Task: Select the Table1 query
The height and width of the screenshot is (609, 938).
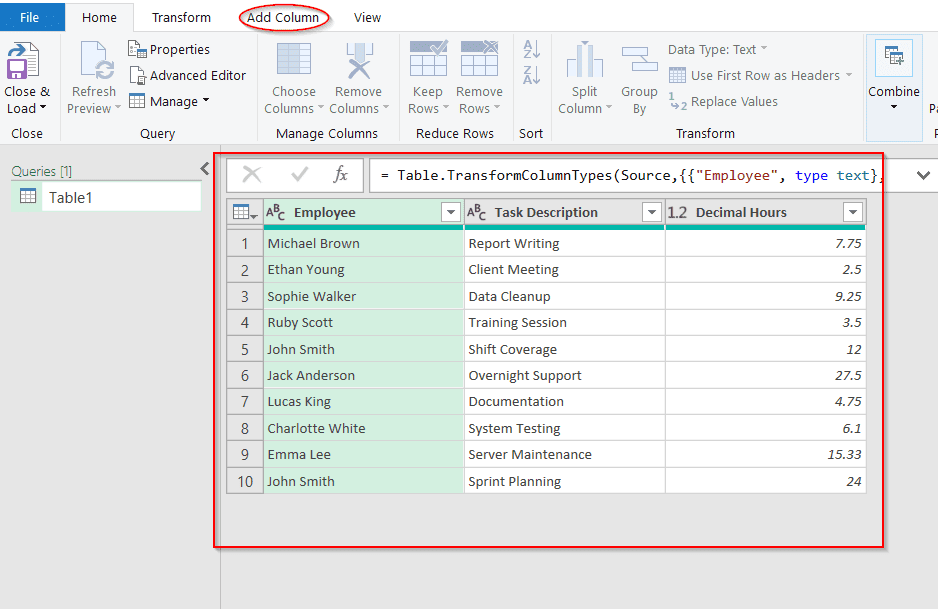Action: (x=106, y=197)
